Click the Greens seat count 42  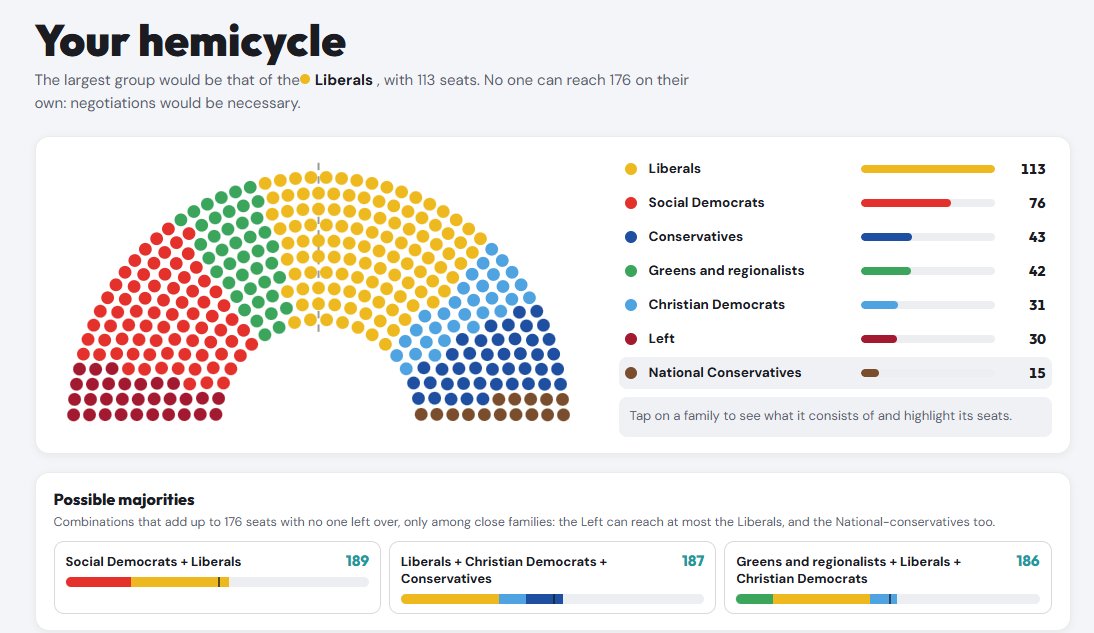(x=1037, y=271)
